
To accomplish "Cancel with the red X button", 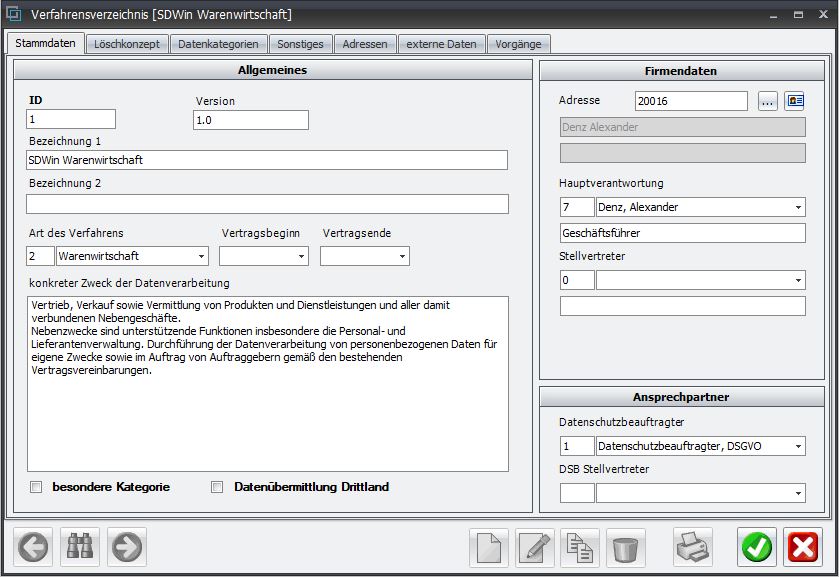I will coord(803,548).
